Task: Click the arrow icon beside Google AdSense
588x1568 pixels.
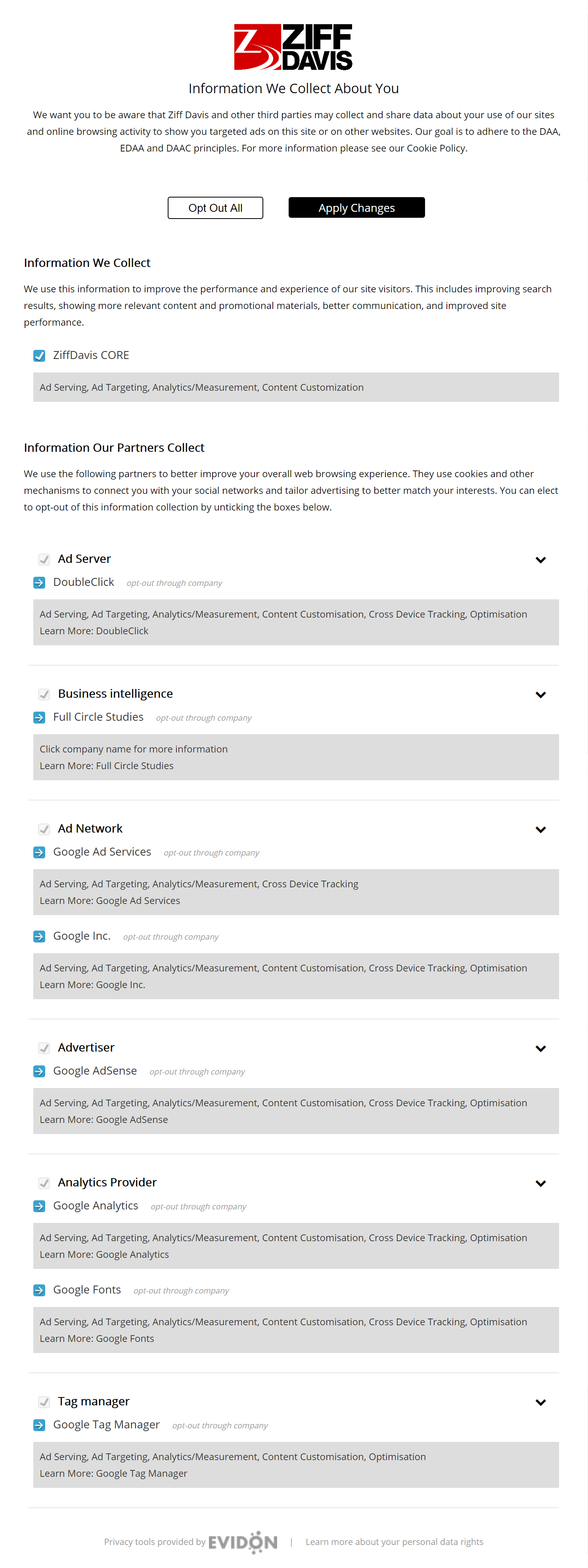Action: (39, 1071)
